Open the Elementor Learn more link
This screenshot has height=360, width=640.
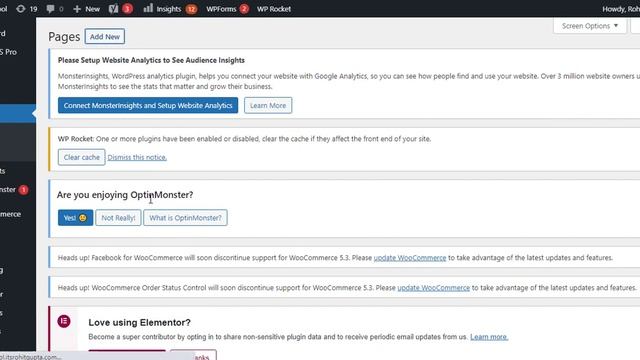(x=489, y=337)
